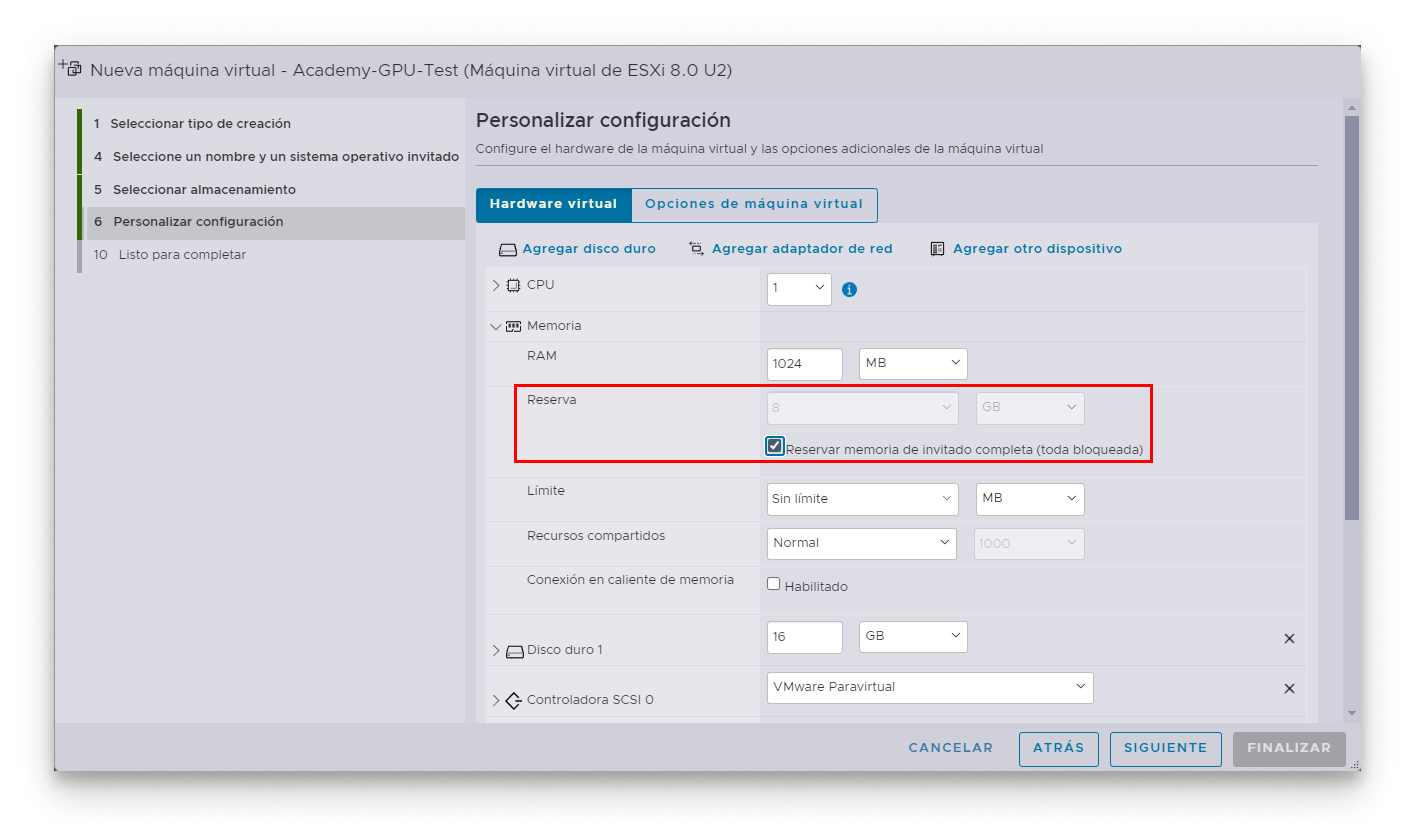Open the RAM unit MB dropdown
The image size is (1415, 836).
tap(912, 364)
